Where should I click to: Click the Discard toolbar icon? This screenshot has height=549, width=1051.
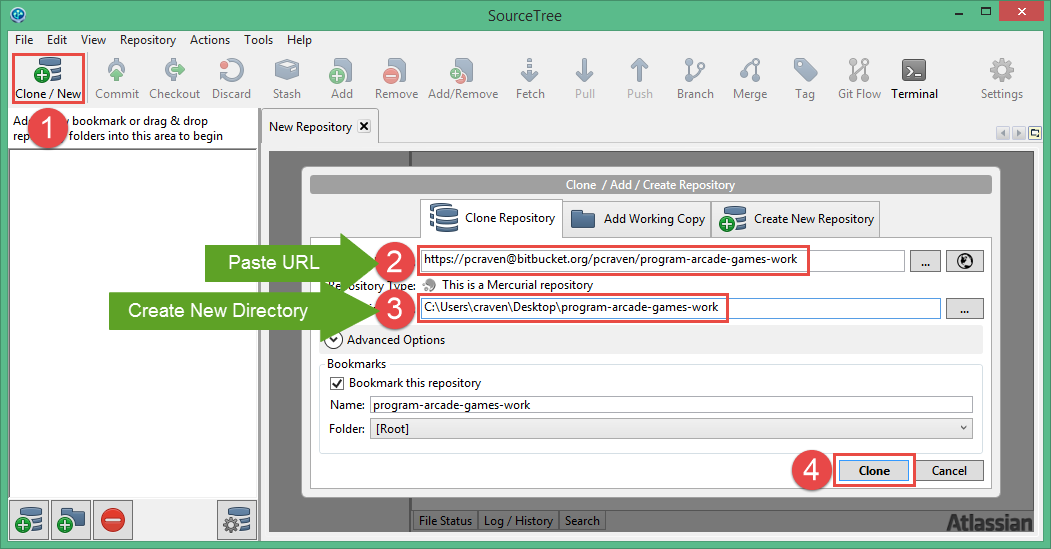pyautogui.click(x=231, y=78)
